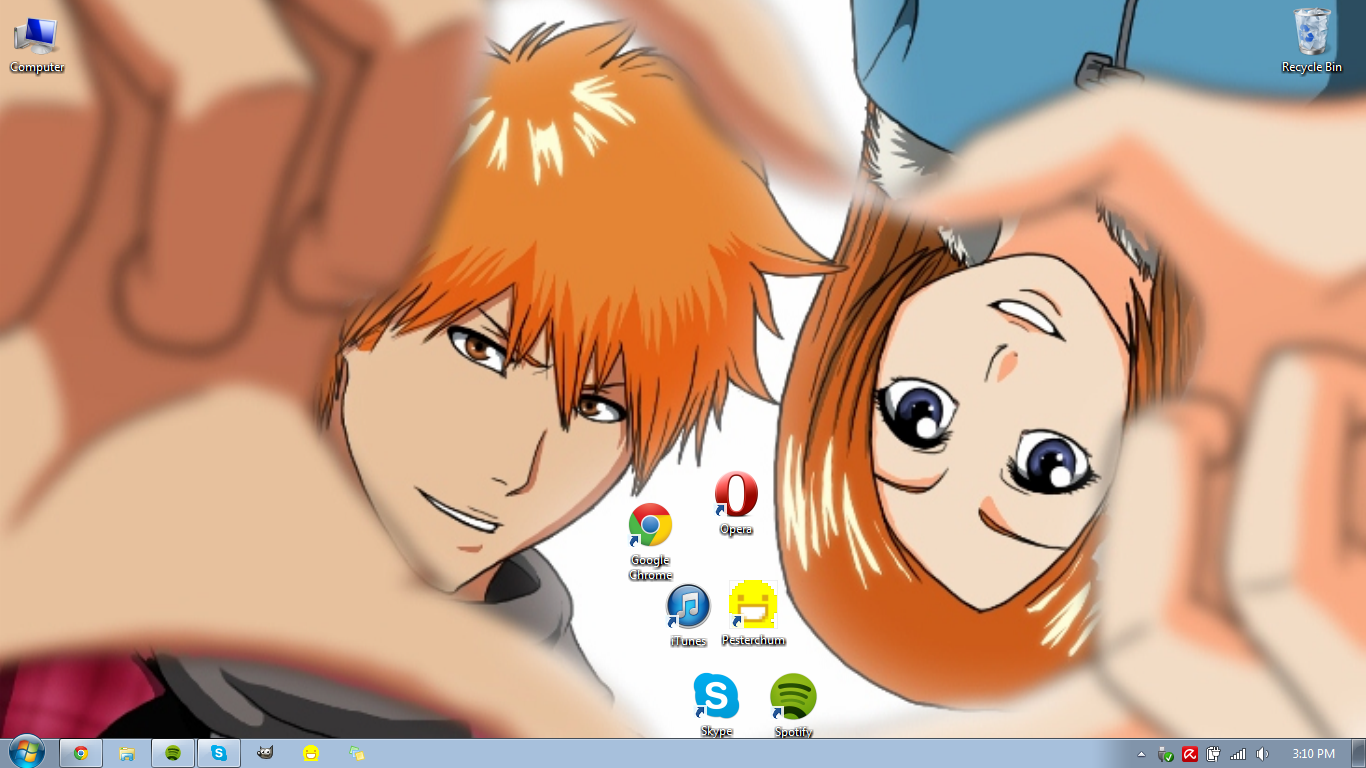Expand the hidden notification icons
Image resolution: width=1366 pixels, height=768 pixels.
click(x=1142, y=754)
